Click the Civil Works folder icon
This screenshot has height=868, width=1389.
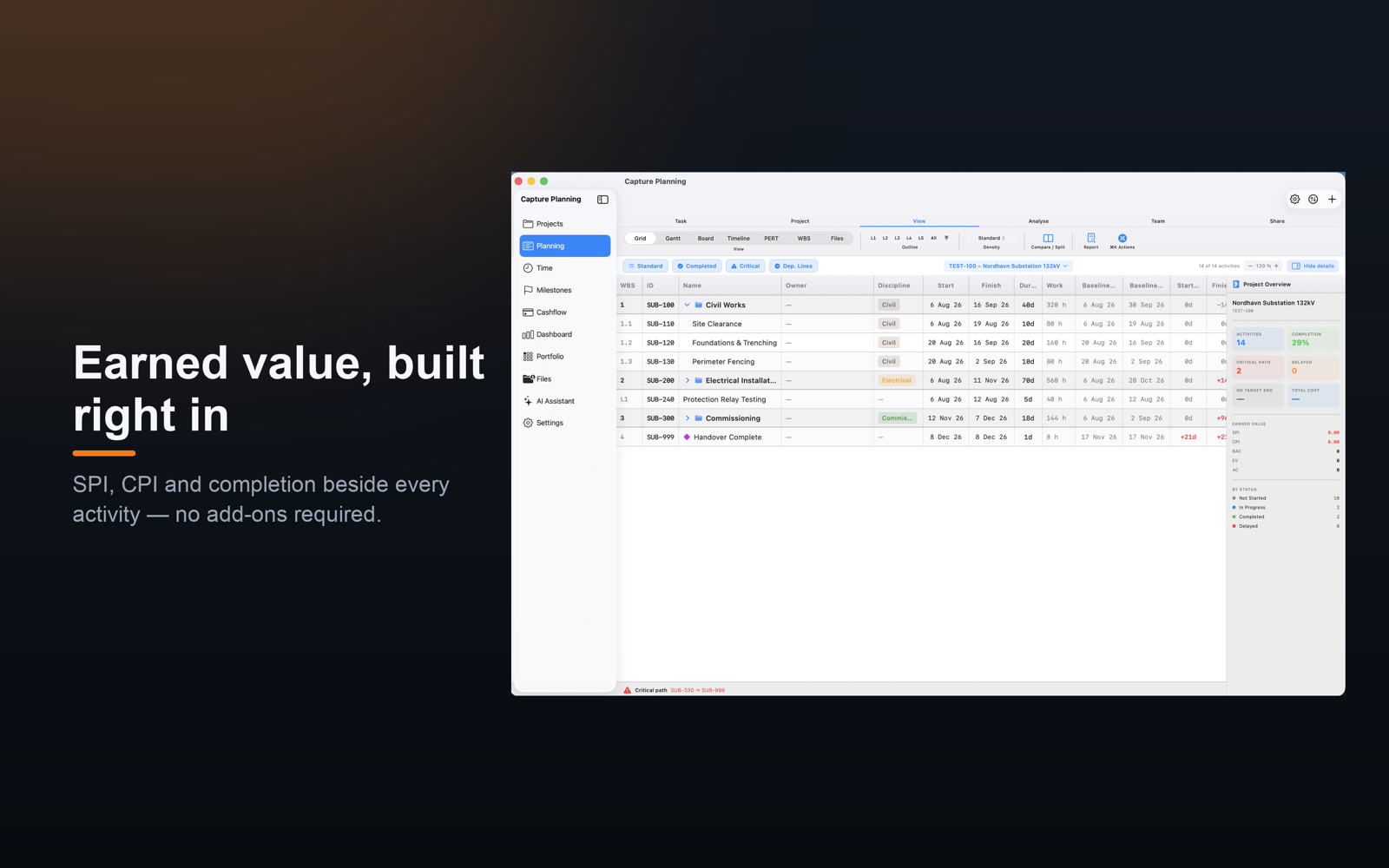pyautogui.click(x=698, y=305)
